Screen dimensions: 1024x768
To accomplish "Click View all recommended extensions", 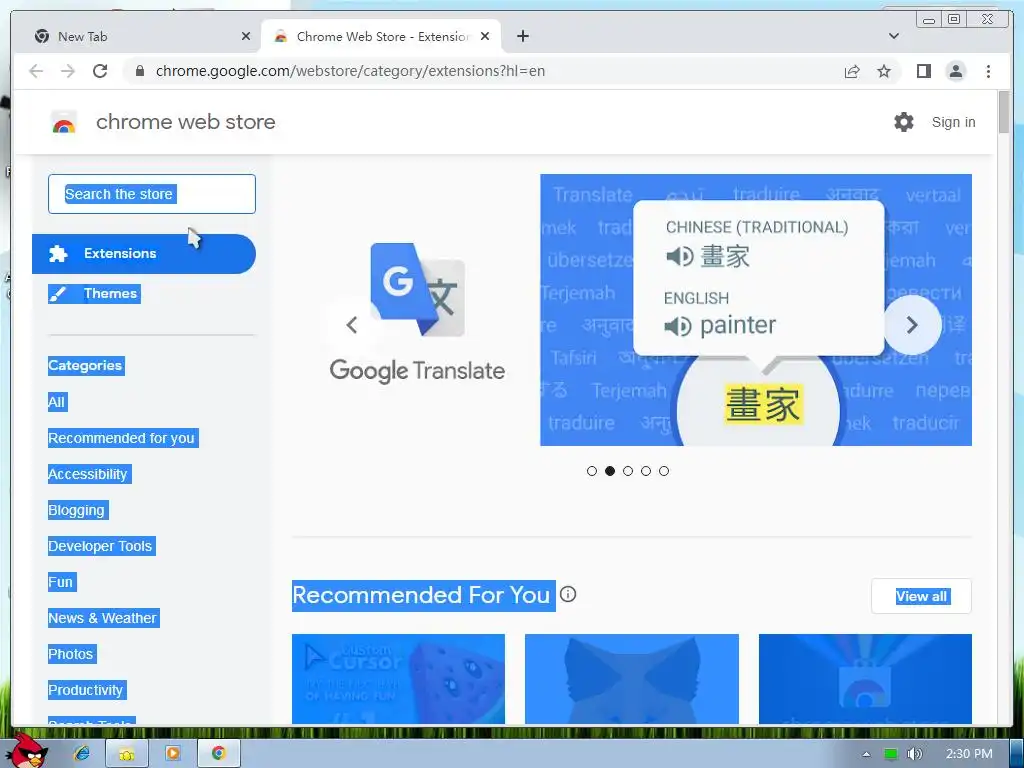I will tap(921, 596).
